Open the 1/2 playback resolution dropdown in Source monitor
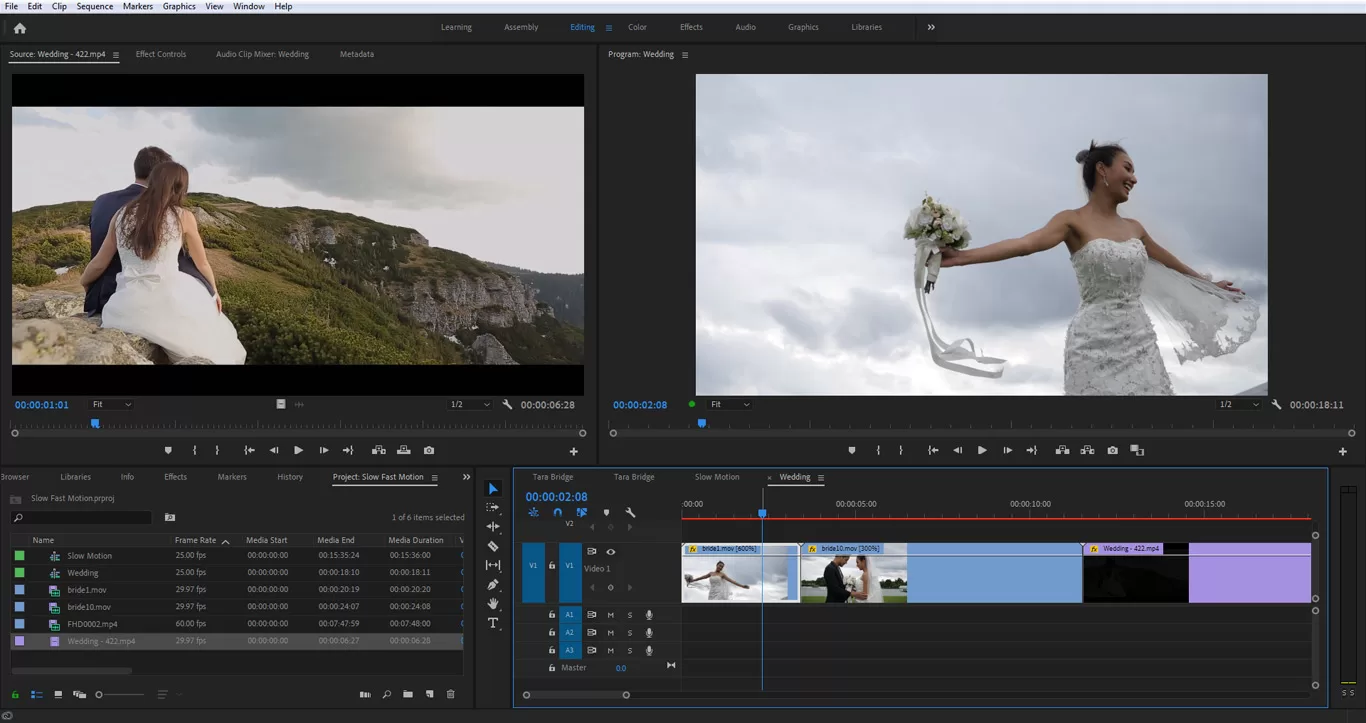The height and width of the screenshot is (723, 1366). click(x=470, y=404)
